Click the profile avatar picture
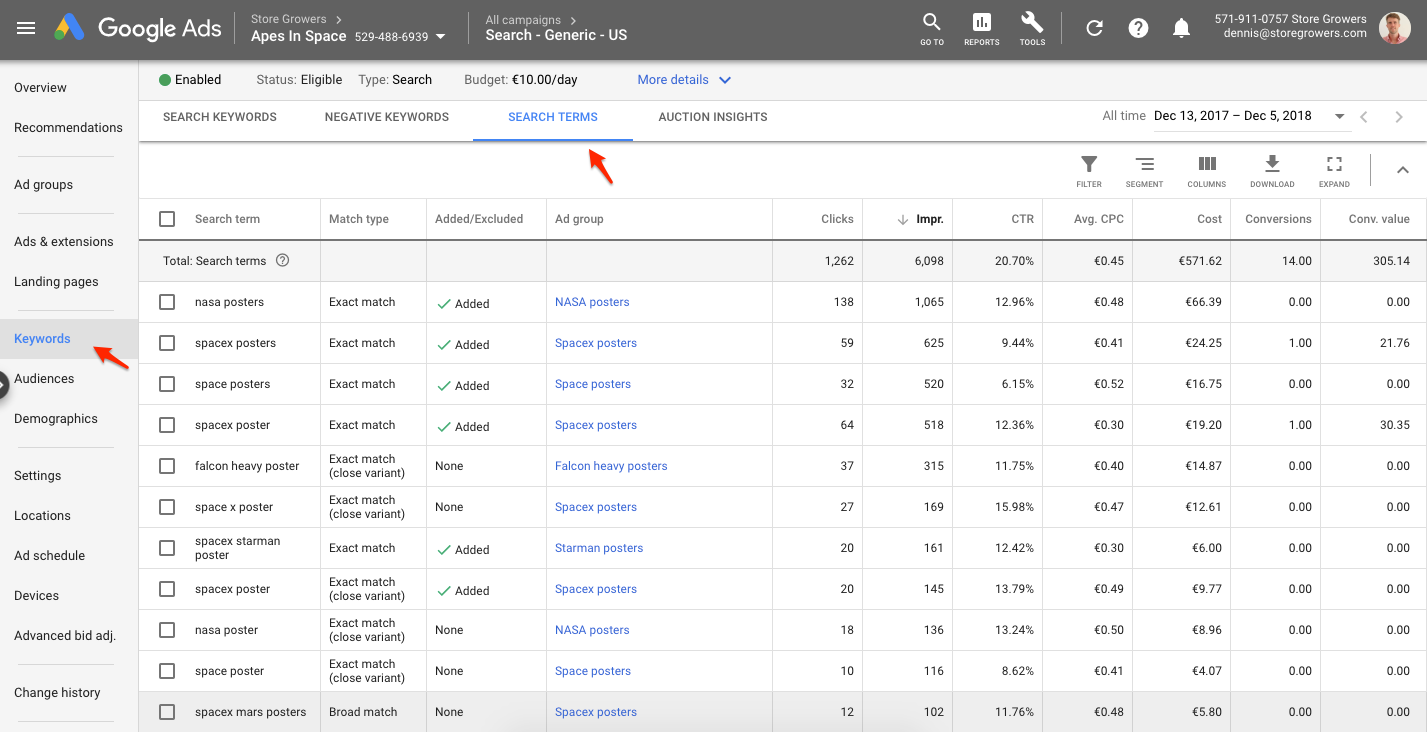This screenshot has width=1427, height=732. pos(1394,27)
